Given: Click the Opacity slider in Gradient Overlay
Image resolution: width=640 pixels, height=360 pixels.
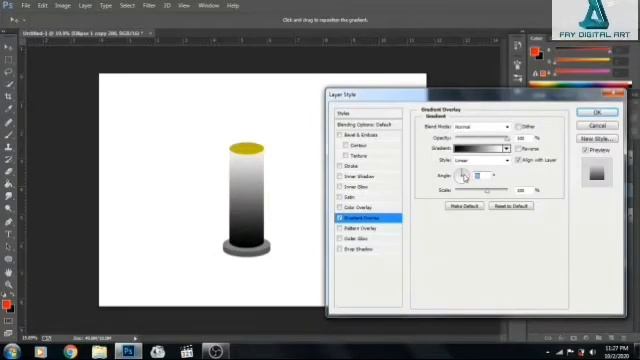Looking at the screenshot, I should pyautogui.click(x=482, y=138).
